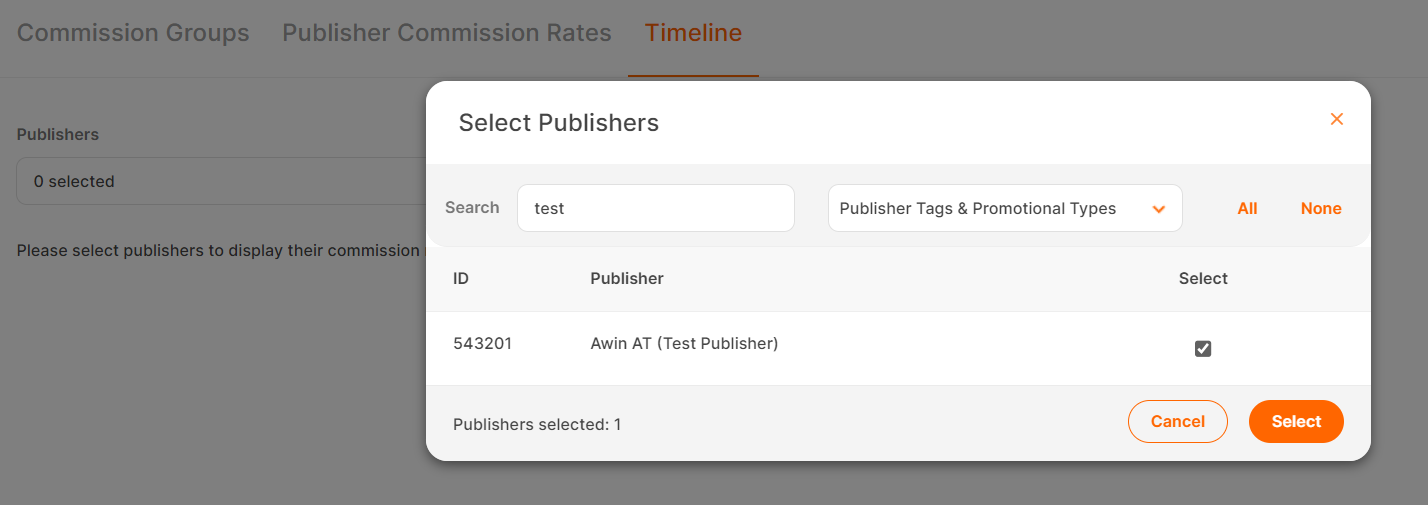Close the Select Publishers dialog with X

click(x=1336, y=119)
